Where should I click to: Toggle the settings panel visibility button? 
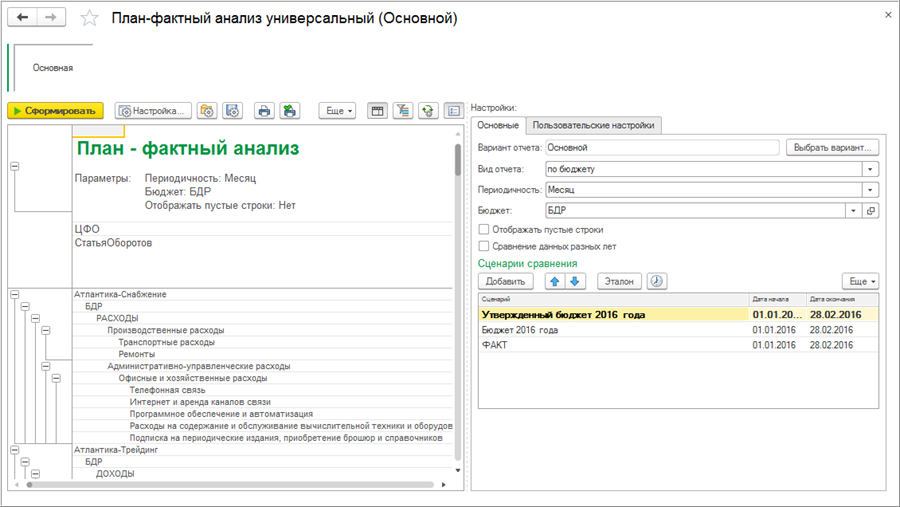click(x=453, y=111)
